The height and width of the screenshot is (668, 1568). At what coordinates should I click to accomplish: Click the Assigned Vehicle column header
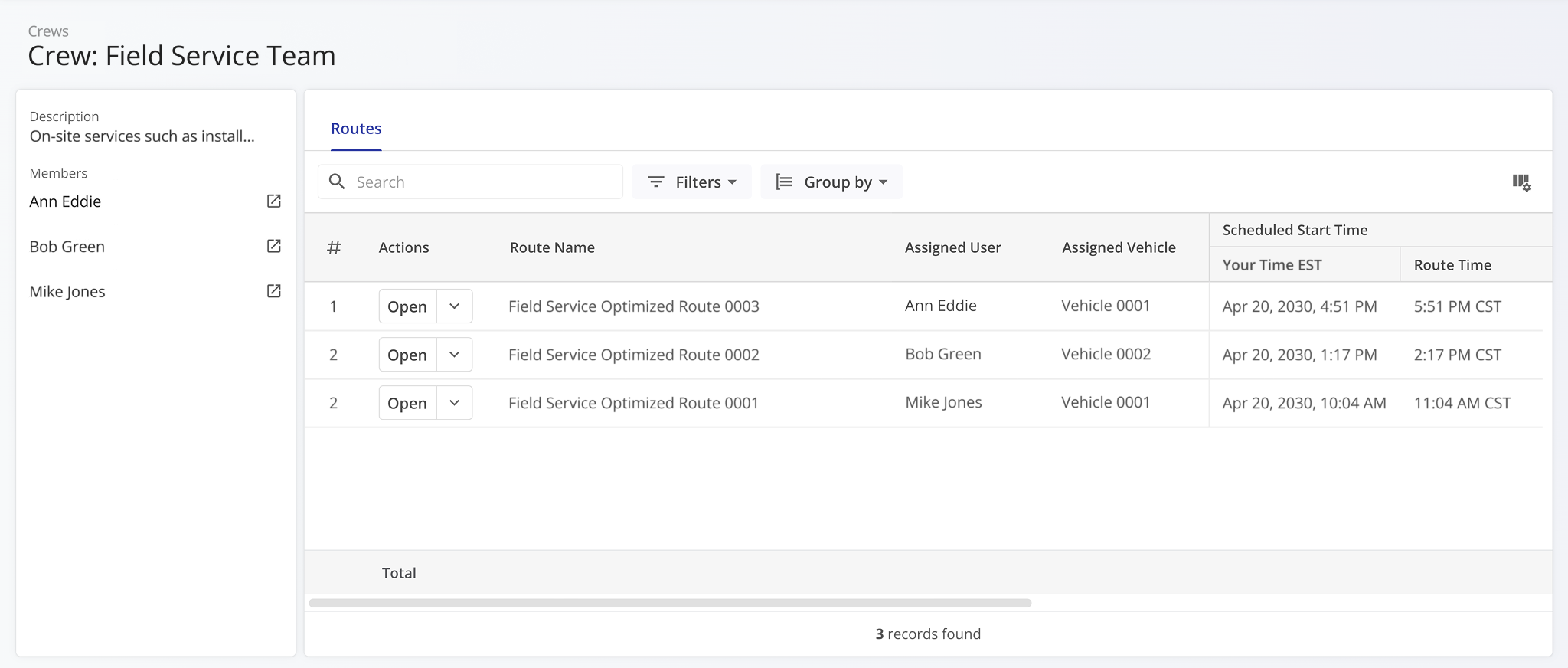coord(1119,247)
